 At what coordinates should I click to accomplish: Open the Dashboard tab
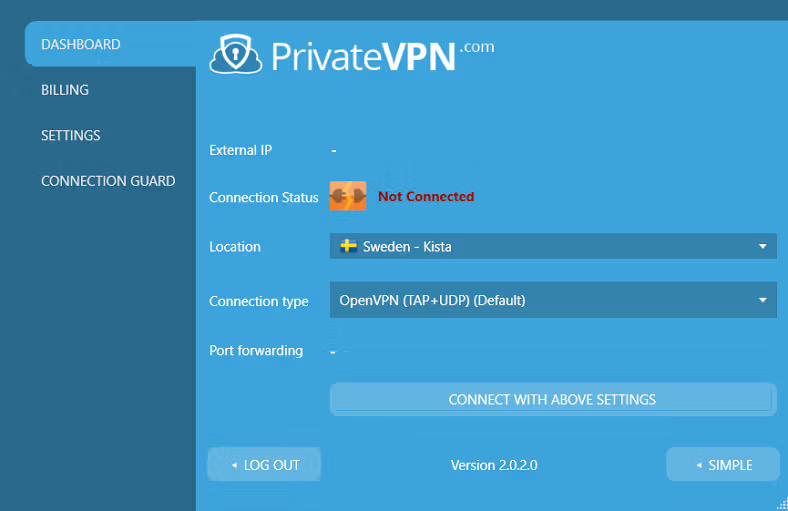81,44
